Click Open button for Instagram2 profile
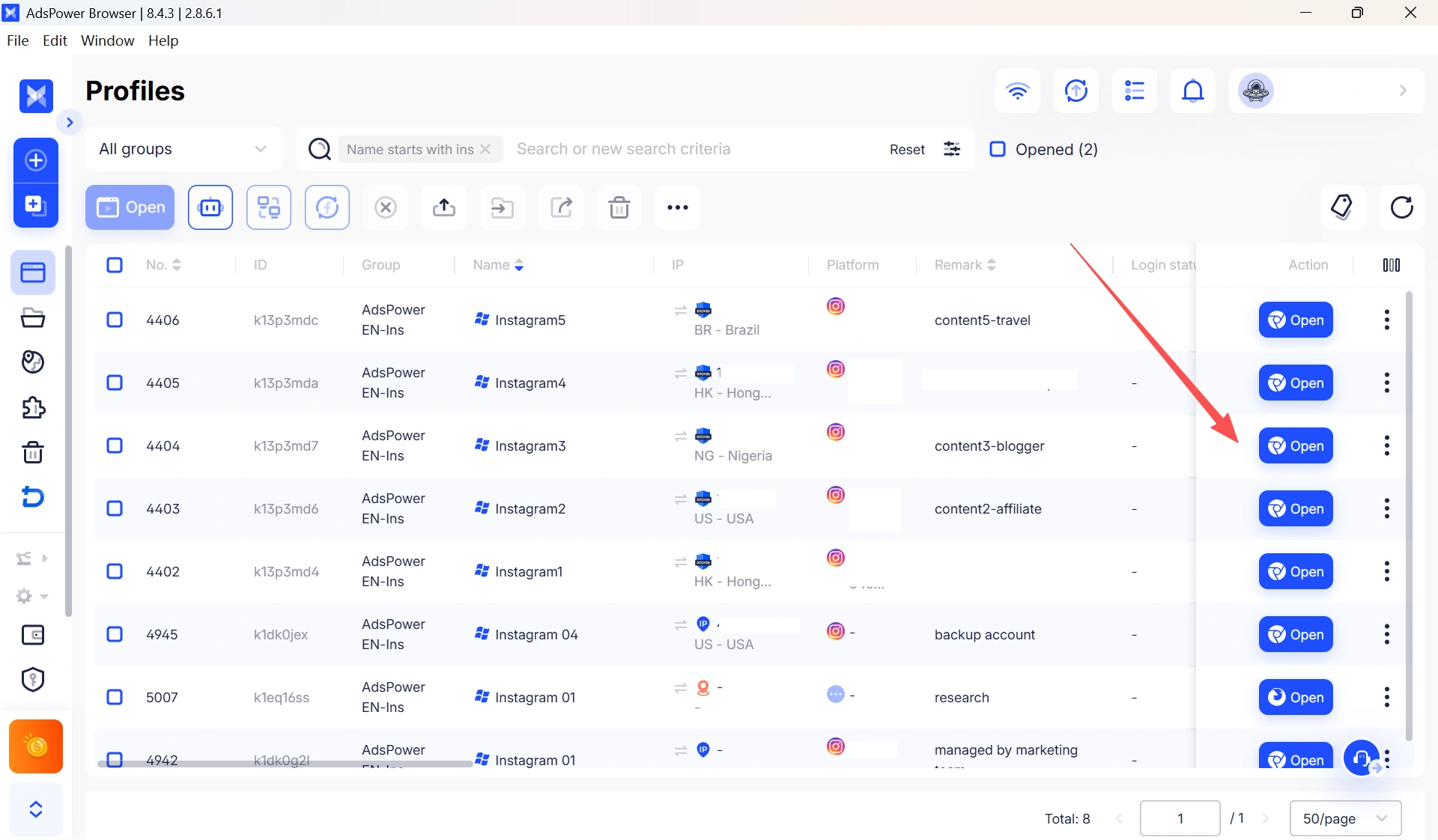The image size is (1438, 840). (x=1296, y=508)
